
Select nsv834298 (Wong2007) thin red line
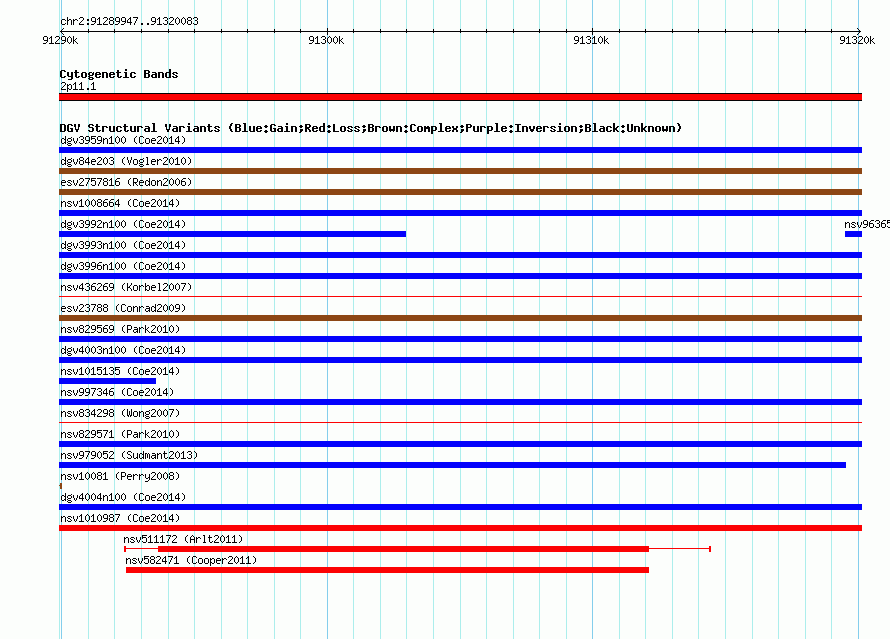click(x=460, y=422)
